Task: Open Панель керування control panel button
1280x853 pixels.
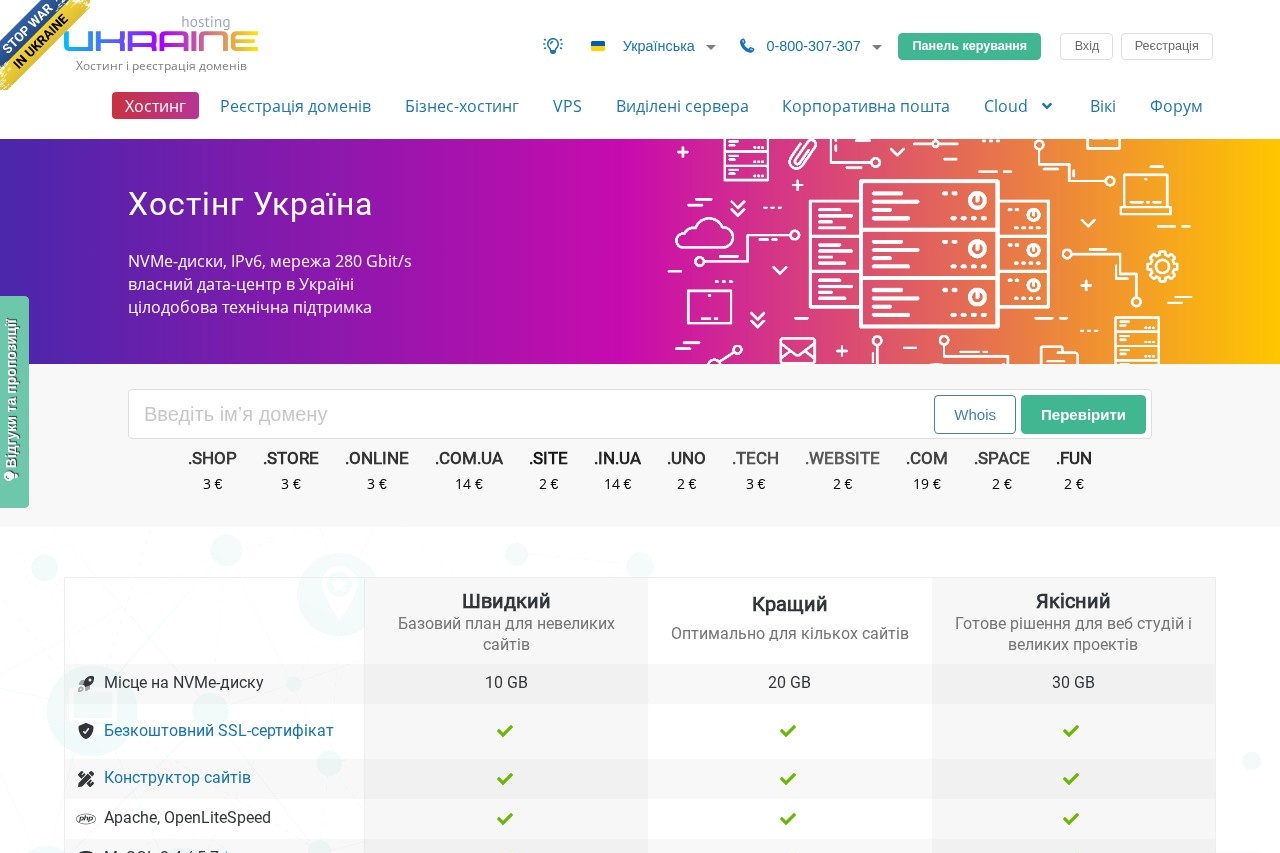Action: pyautogui.click(x=969, y=46)
